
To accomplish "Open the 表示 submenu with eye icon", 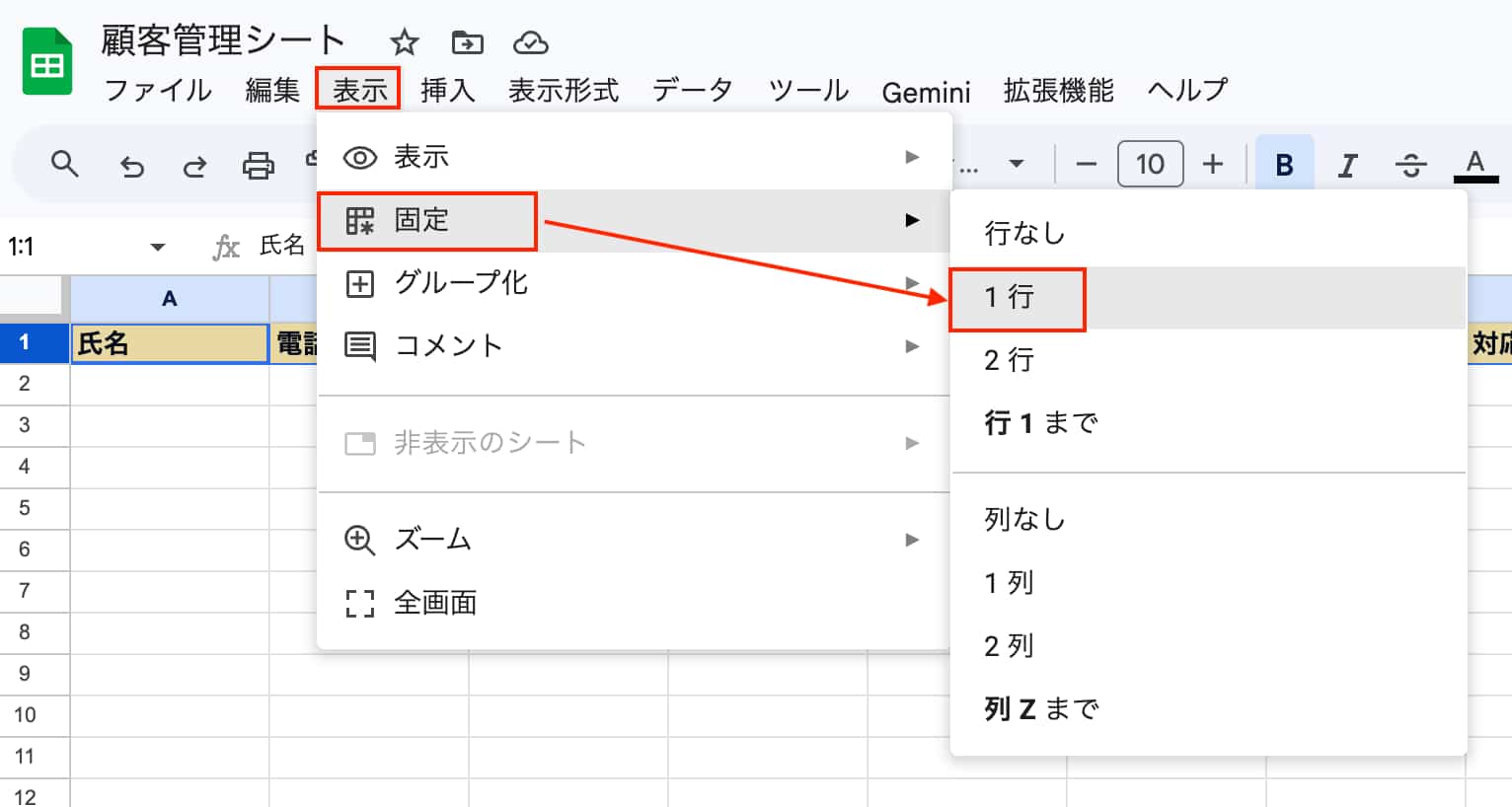I will click(x=633, y=158).
